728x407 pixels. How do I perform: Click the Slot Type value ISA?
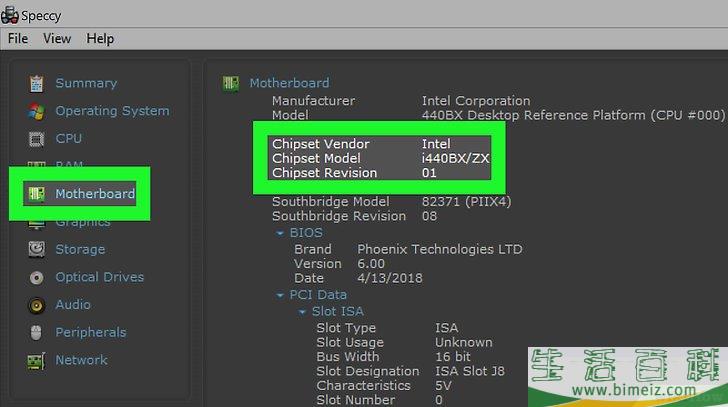(446, 328)
